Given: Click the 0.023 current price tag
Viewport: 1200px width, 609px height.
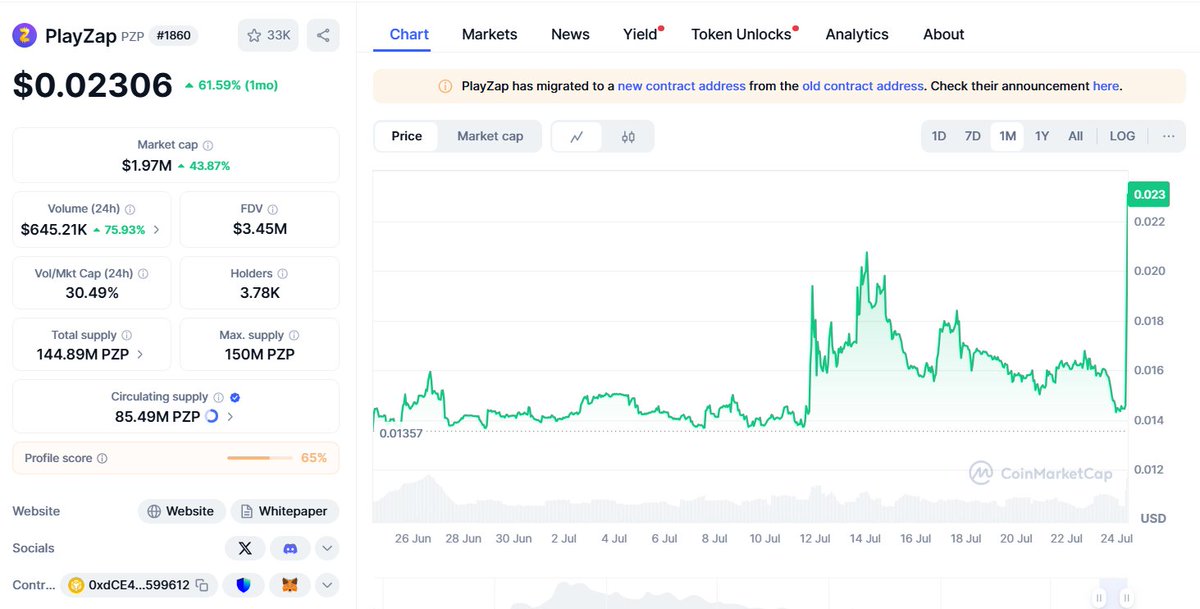Looking at the screenshot, I should 1150,195.
